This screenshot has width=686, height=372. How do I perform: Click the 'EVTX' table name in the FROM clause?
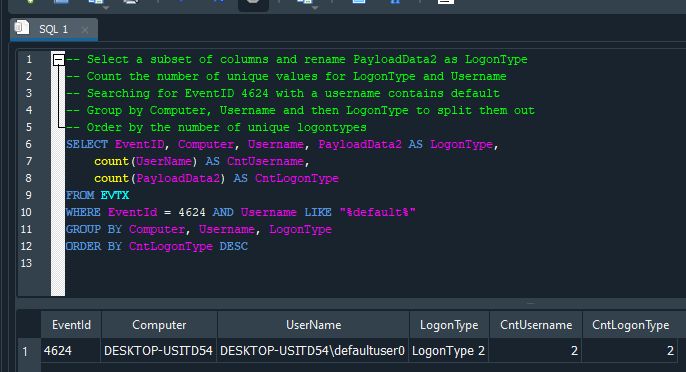115,195
